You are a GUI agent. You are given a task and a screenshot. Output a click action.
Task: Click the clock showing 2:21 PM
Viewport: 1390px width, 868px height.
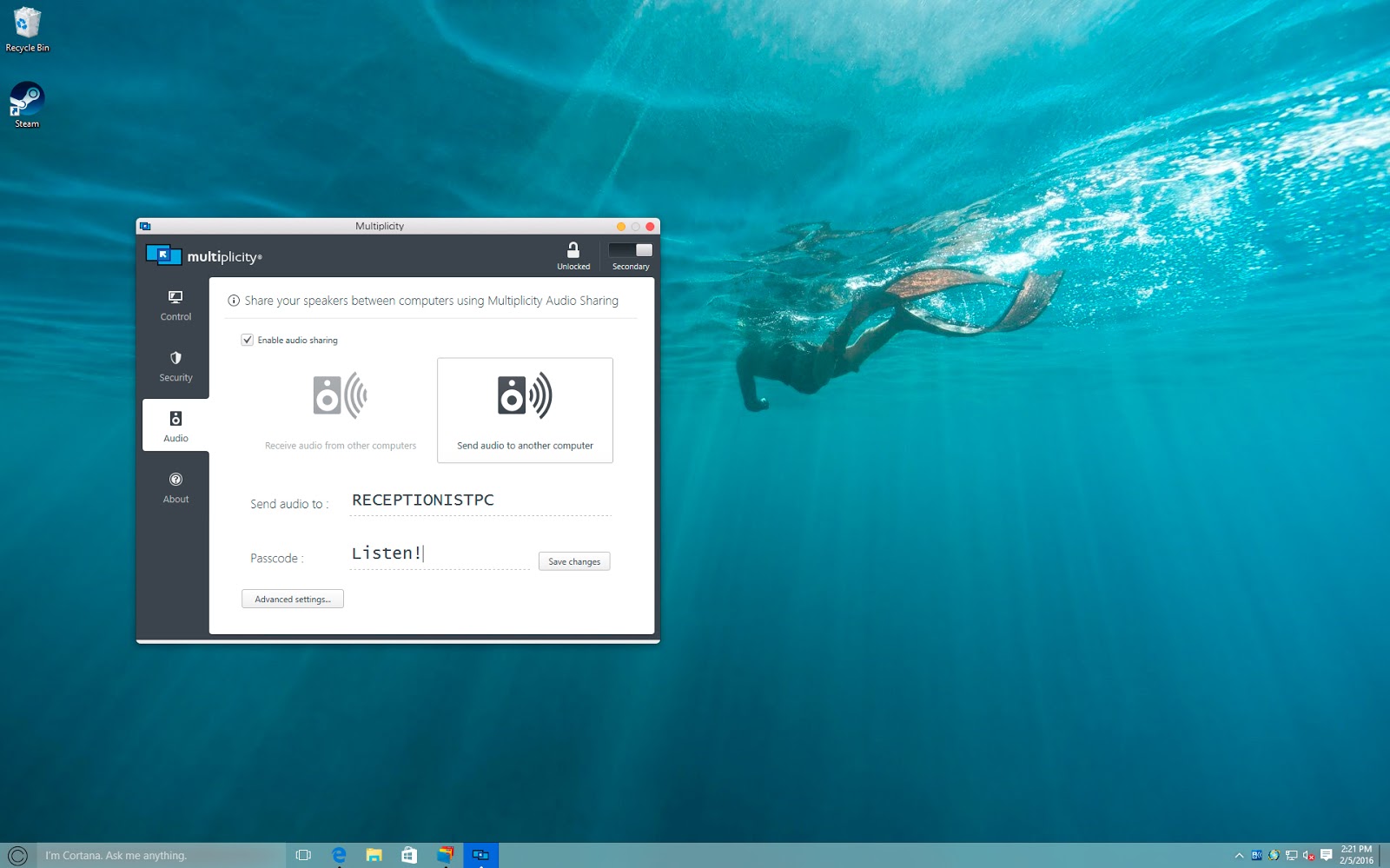tap(1356, 855)
